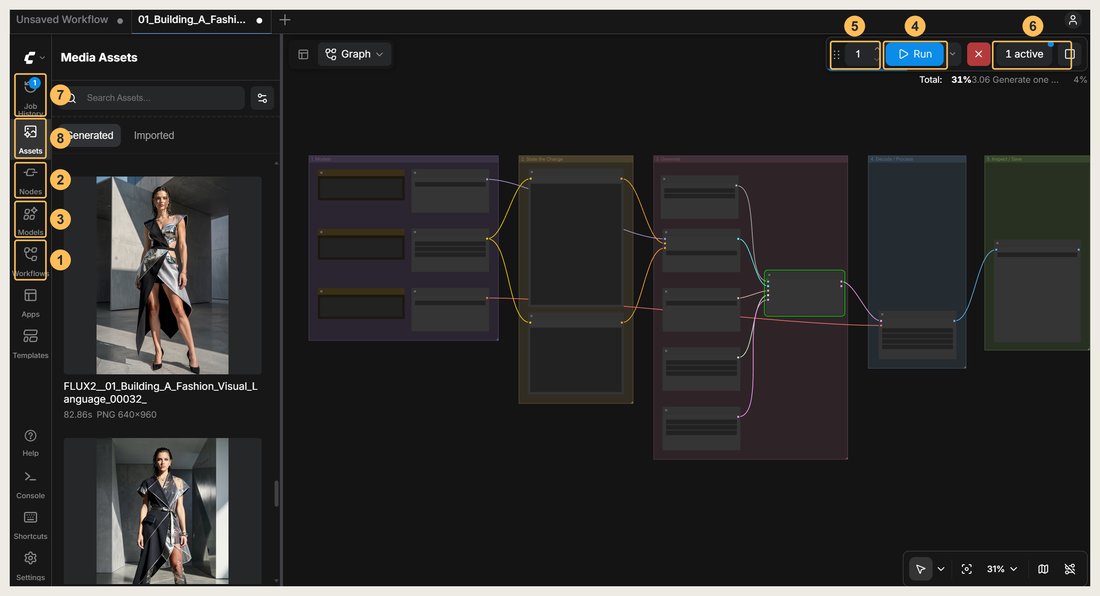This screenshot has width=1100, height=596.
Task: Cancel the current run with red X
Action: [979, 54]
